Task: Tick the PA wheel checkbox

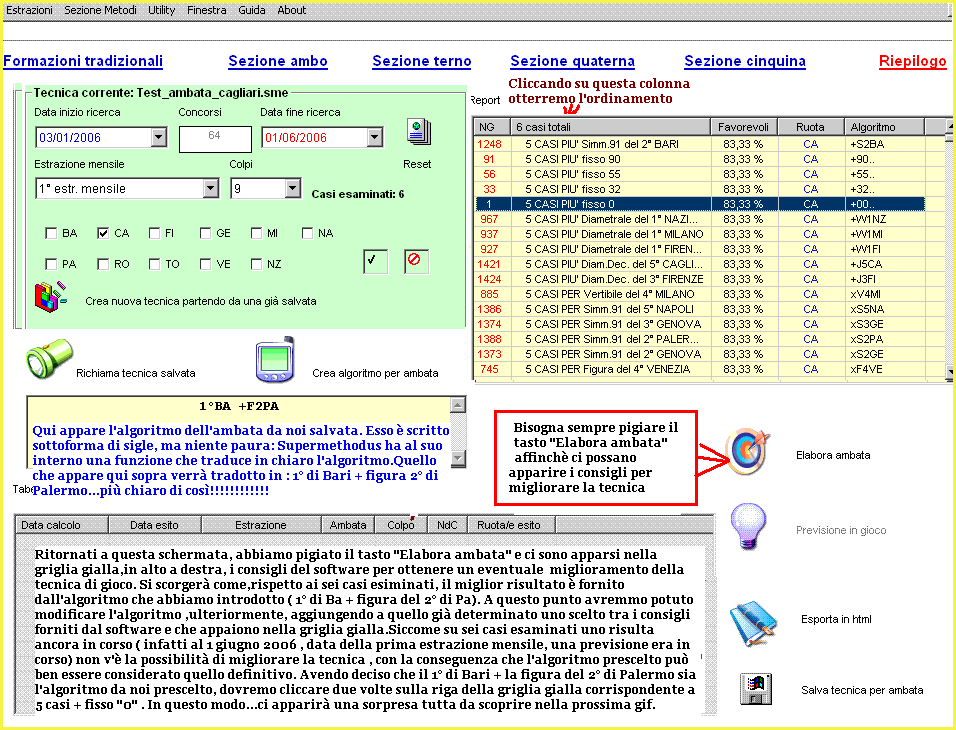Action: [51, 264]
